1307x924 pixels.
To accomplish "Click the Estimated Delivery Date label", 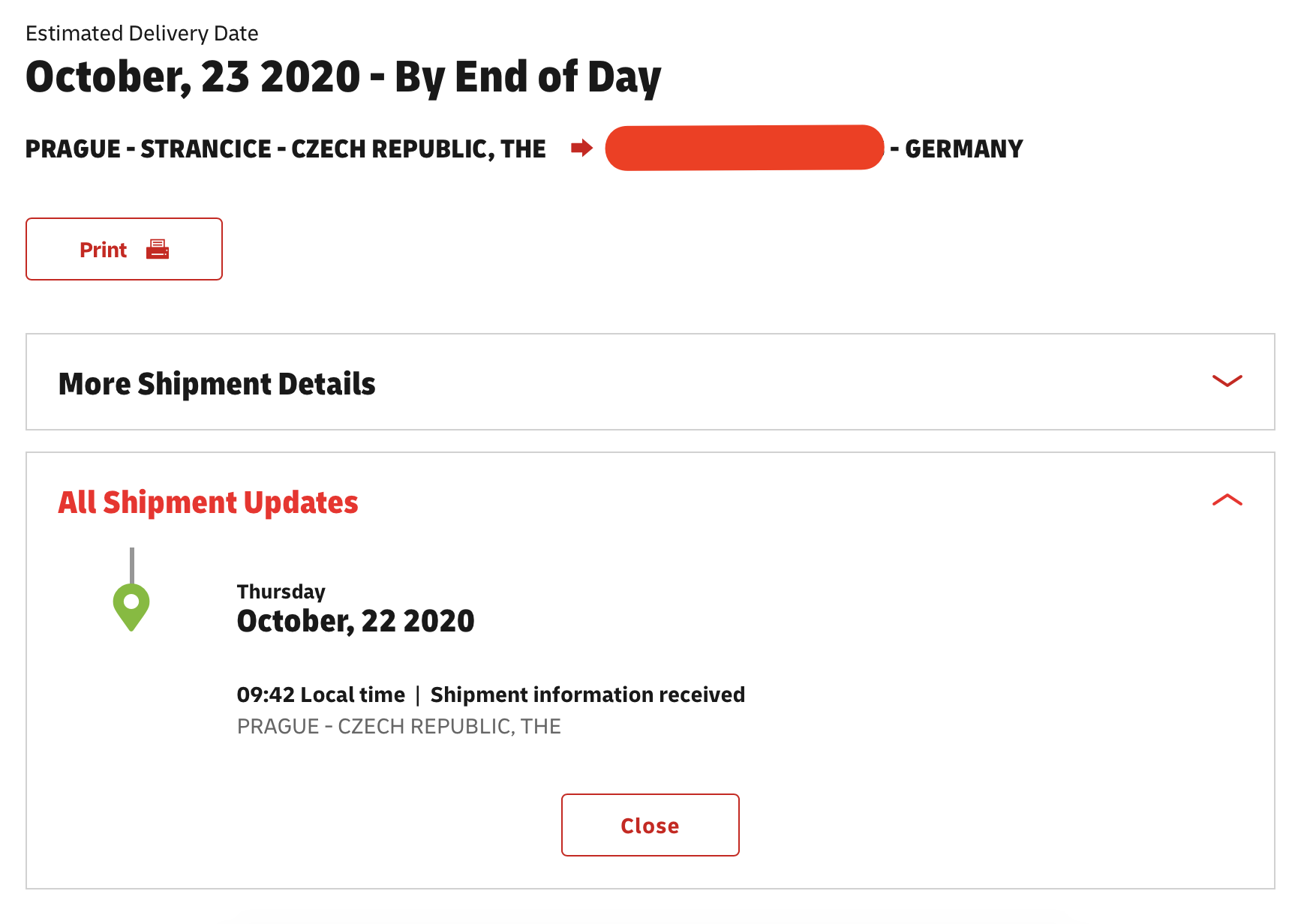I will tap(142, 34).
